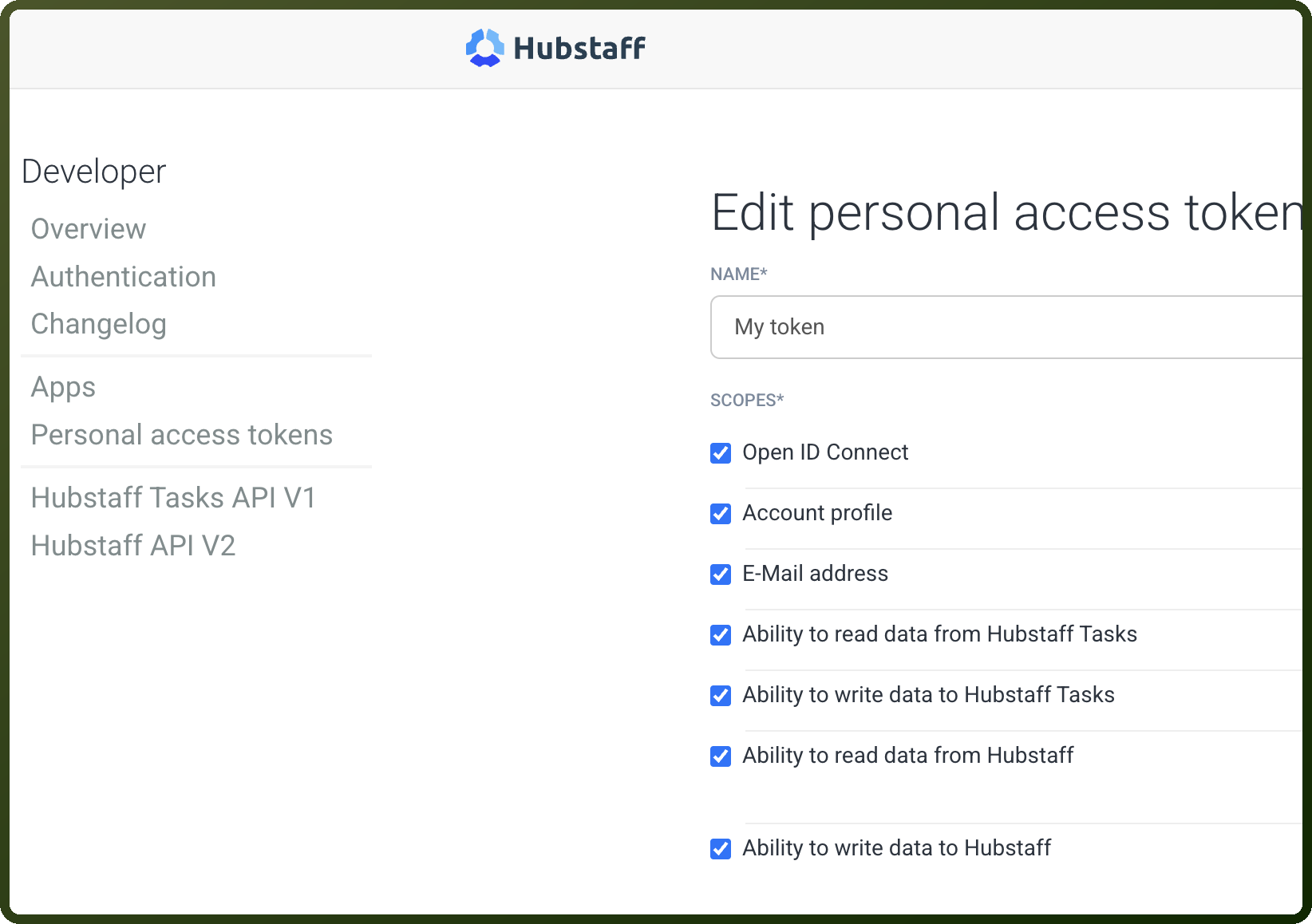Uncheck the E-Mail address scope

721,575
